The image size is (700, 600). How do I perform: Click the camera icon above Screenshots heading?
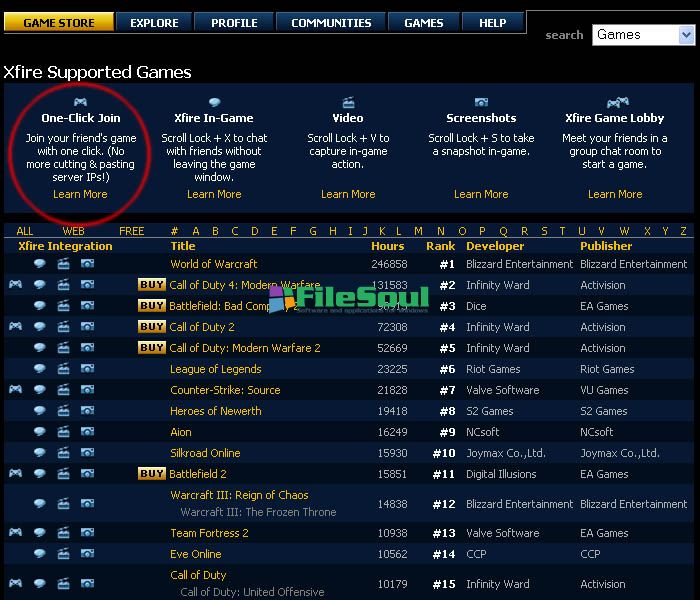481,102
